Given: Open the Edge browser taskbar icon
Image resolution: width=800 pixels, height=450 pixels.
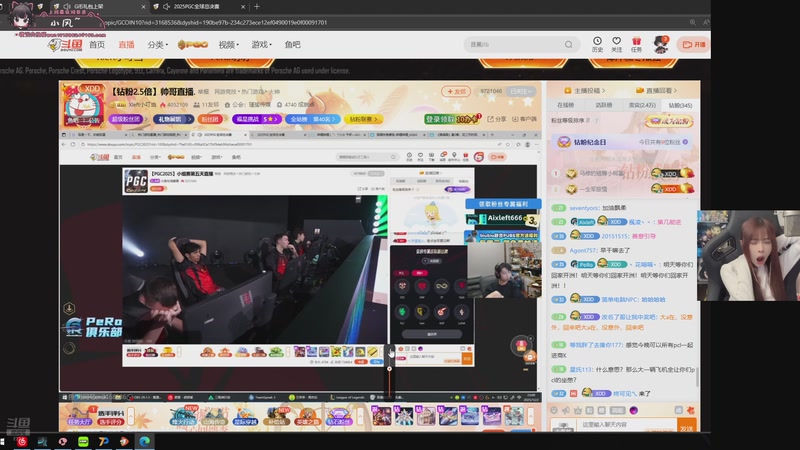Looking at the screenshot, I should (144, 441).
